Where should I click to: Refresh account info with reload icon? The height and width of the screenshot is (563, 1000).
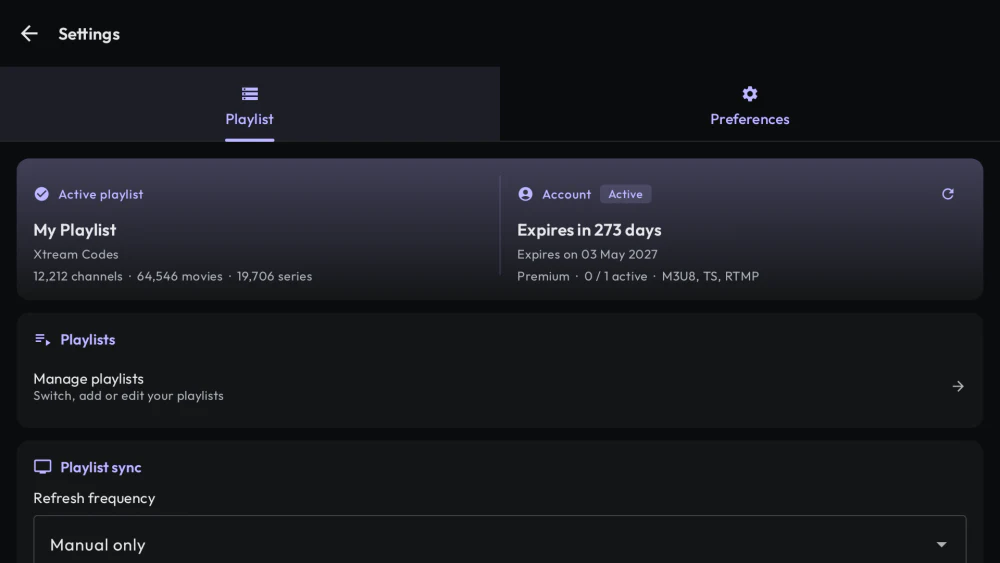948,194
